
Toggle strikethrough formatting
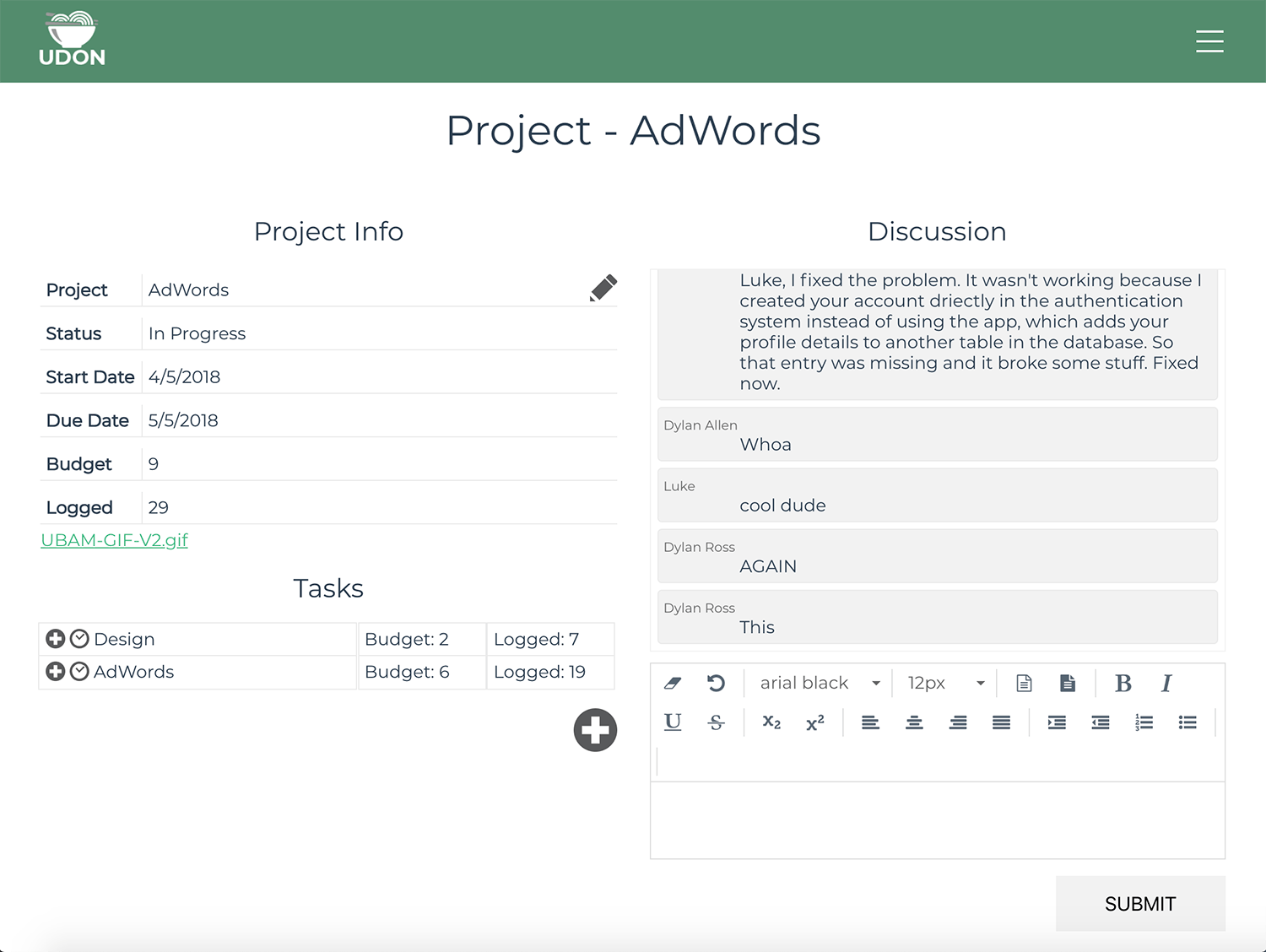click(x=716, y=722)
